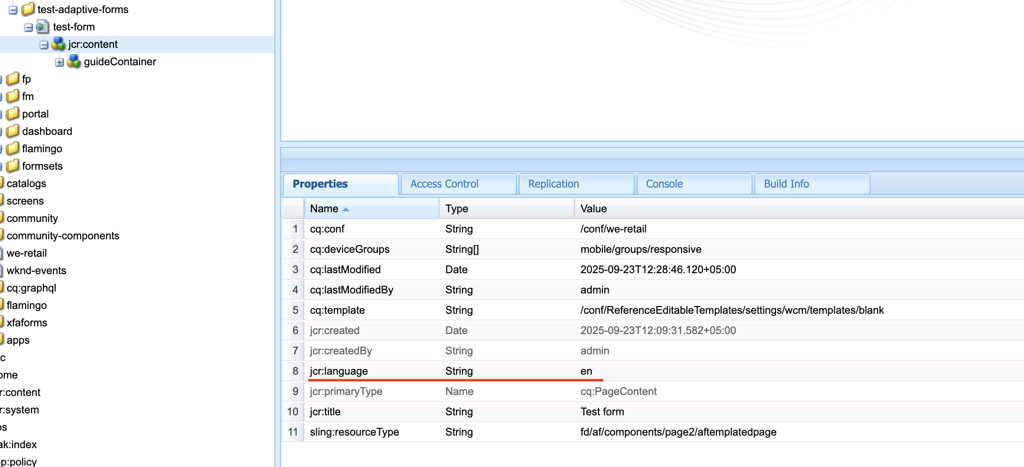The width and height of the screenshot is (1024, 467).
Task: Click the test-adaptive-forms folder icon
Action: click(x=28, y=9)
